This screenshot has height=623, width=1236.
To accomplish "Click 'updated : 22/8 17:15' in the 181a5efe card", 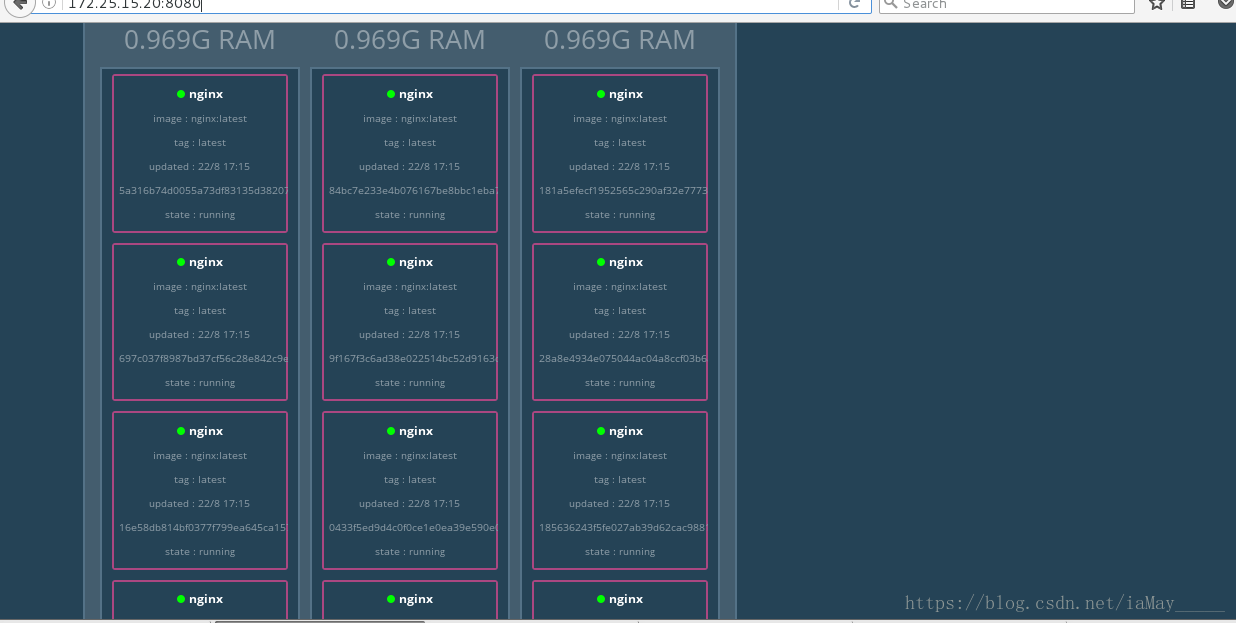I will pyautogui.click(x=620, y=167).
